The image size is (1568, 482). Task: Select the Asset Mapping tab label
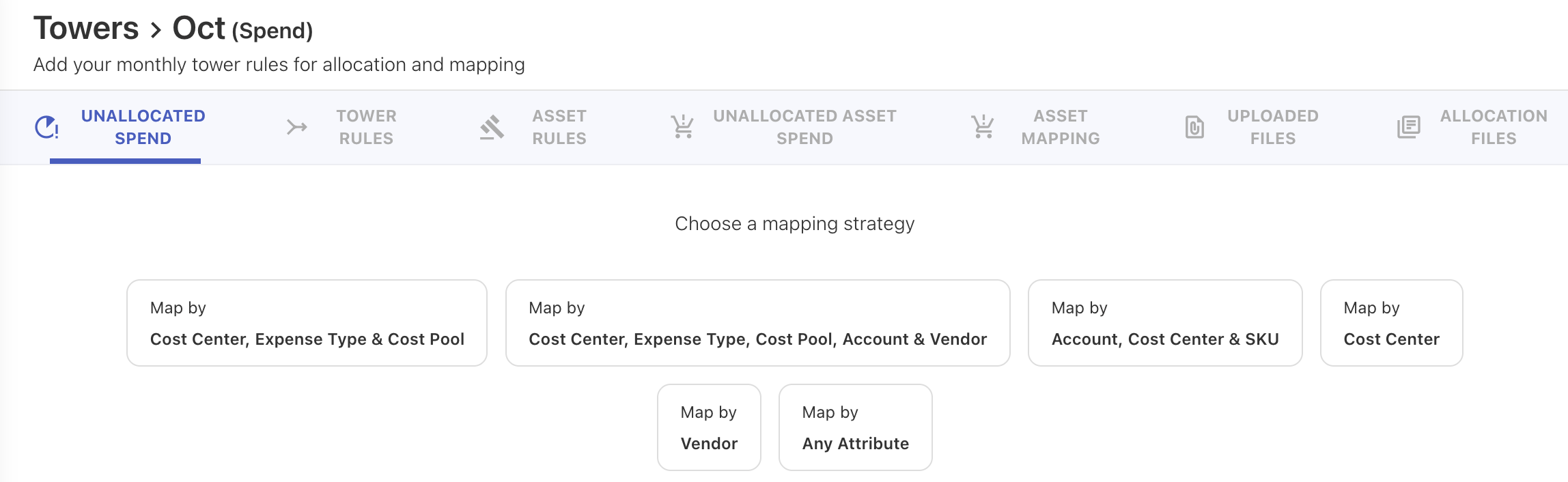tap(1061, 127)
